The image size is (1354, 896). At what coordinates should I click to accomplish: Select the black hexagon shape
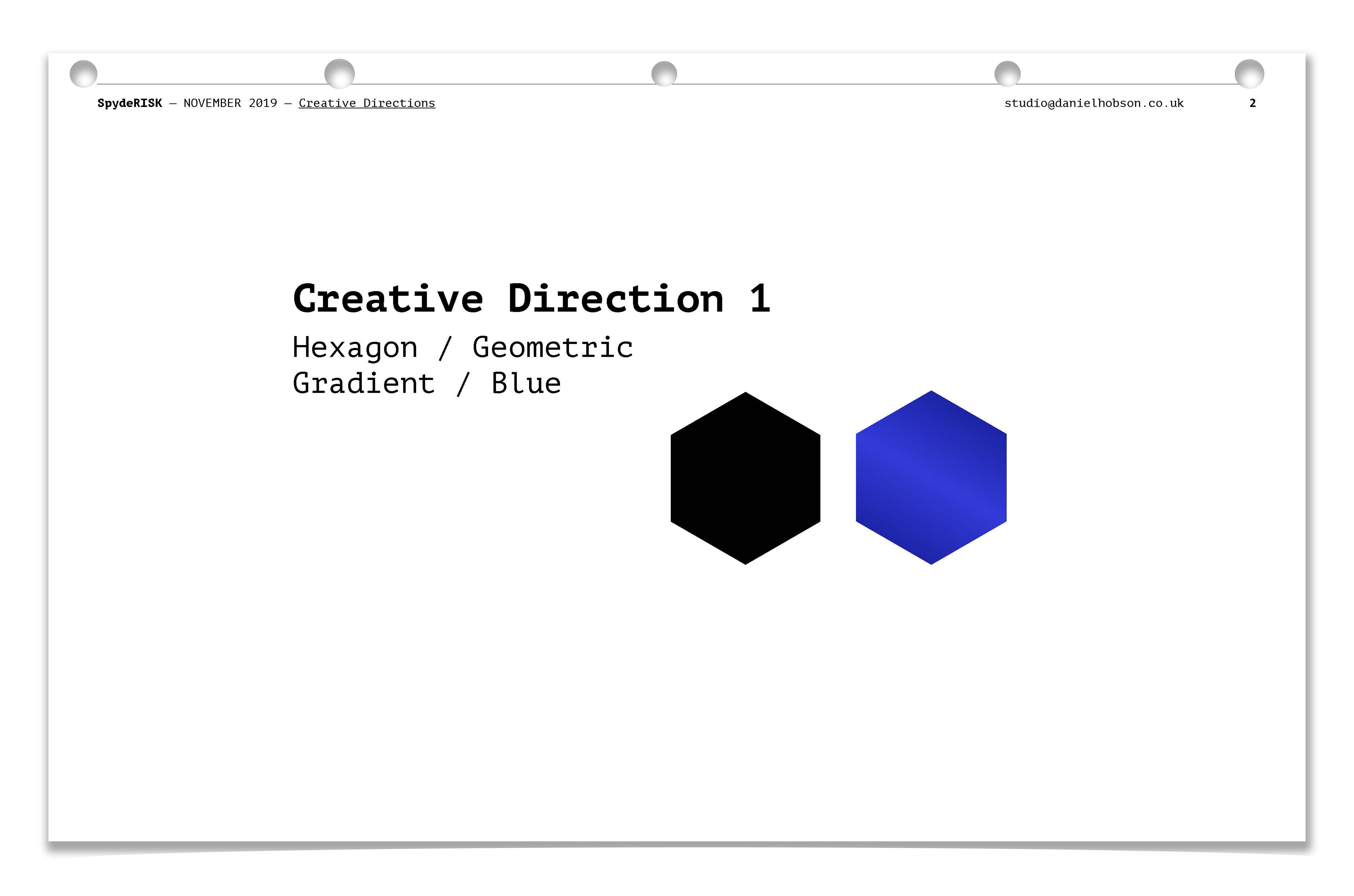pos(745,478)
